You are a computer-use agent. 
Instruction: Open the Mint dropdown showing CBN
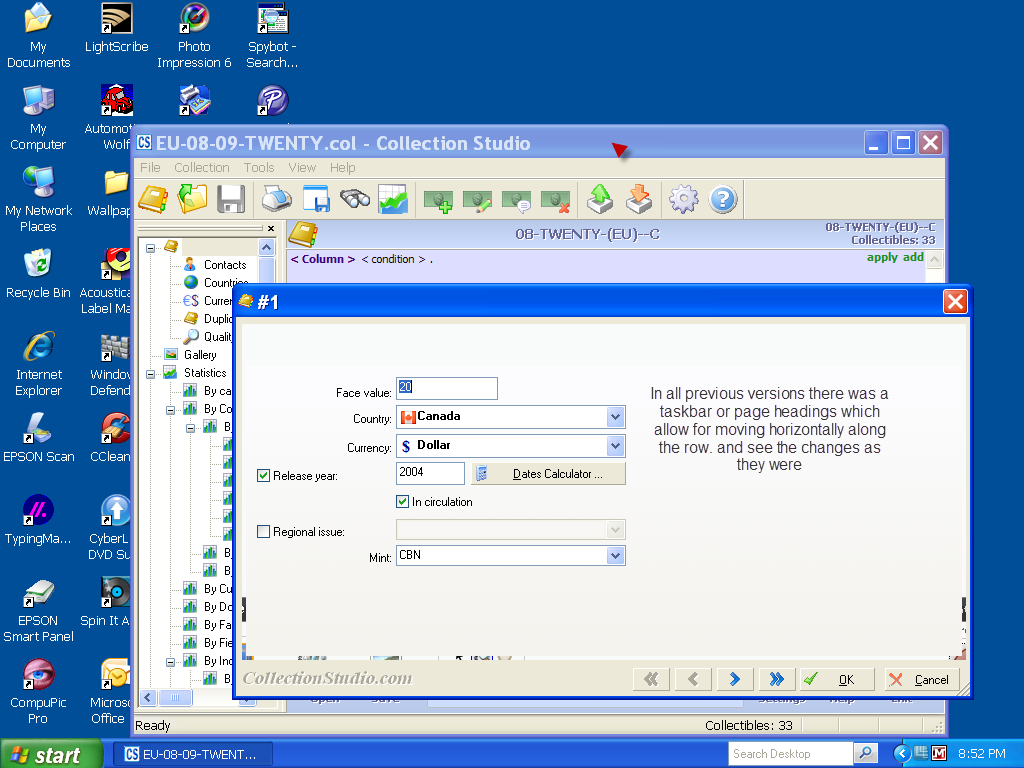[615, 556]
